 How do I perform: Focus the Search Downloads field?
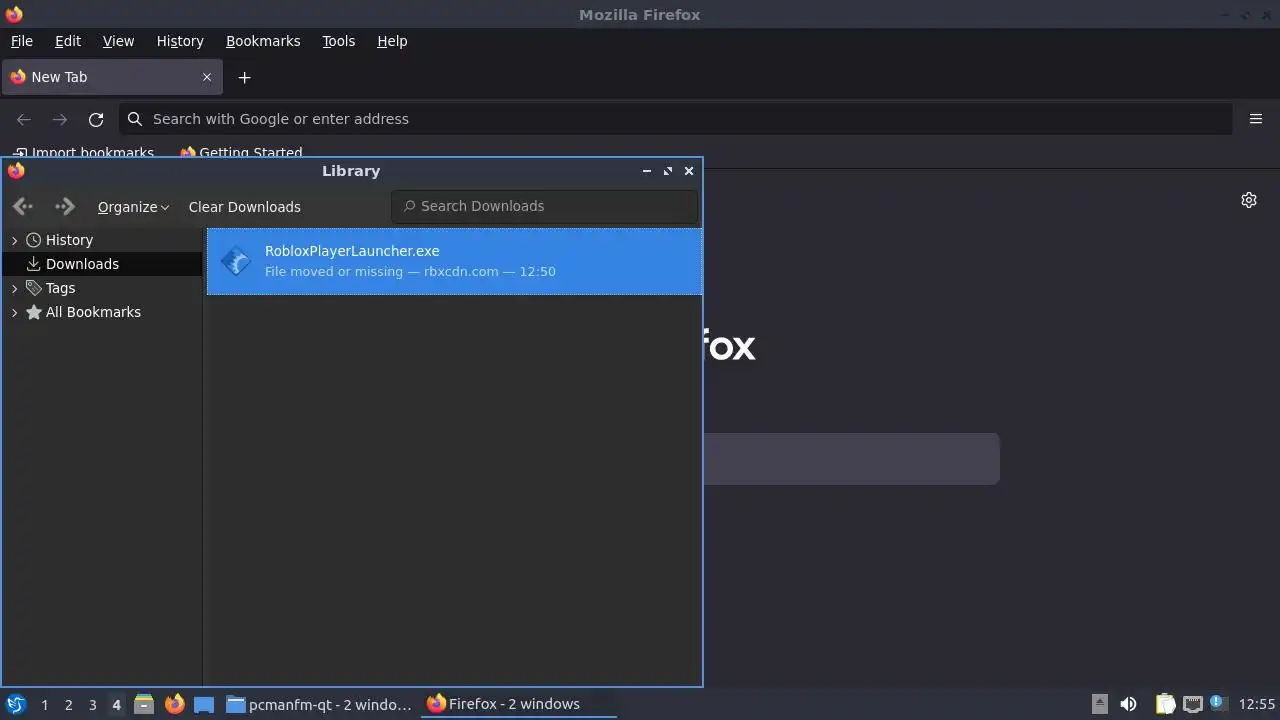click(545, 206)
